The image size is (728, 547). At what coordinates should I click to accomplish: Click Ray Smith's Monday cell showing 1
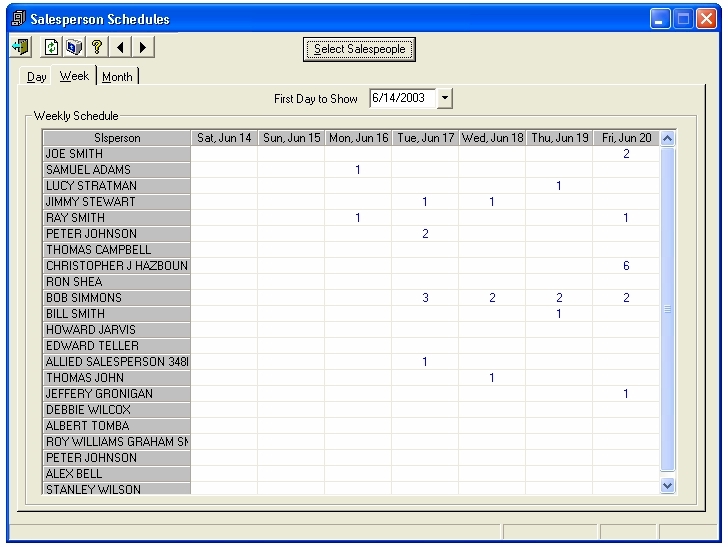pyautogui.click(x=358, y=218)
